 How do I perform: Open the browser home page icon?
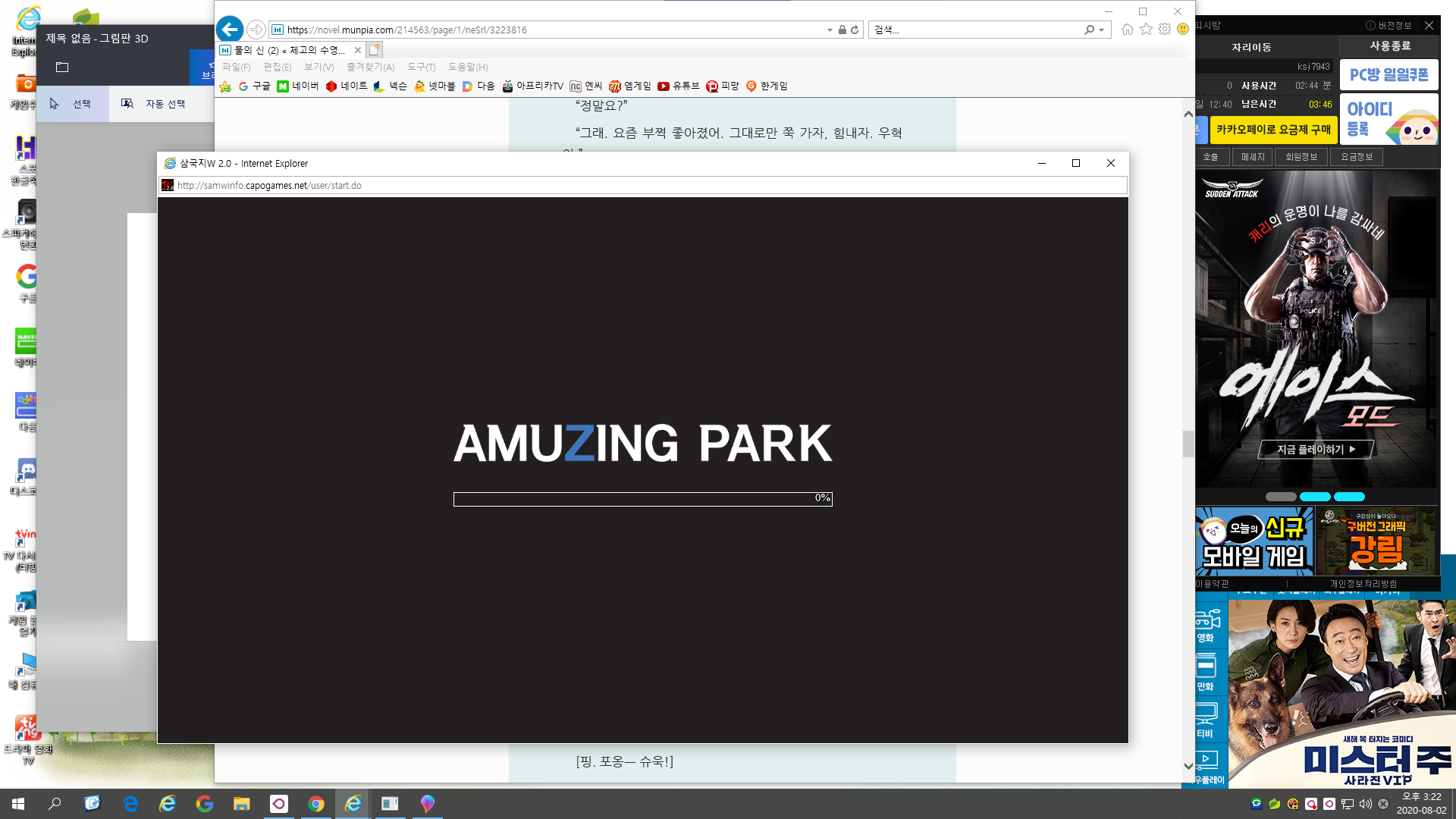point(1128,29)
